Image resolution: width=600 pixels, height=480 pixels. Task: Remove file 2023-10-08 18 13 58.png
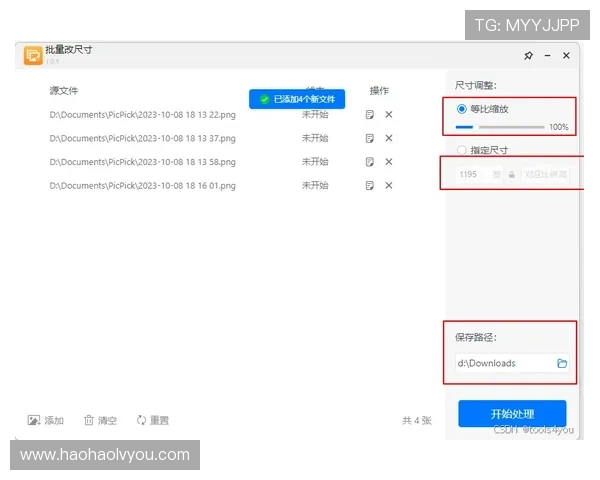coord(389,162)
